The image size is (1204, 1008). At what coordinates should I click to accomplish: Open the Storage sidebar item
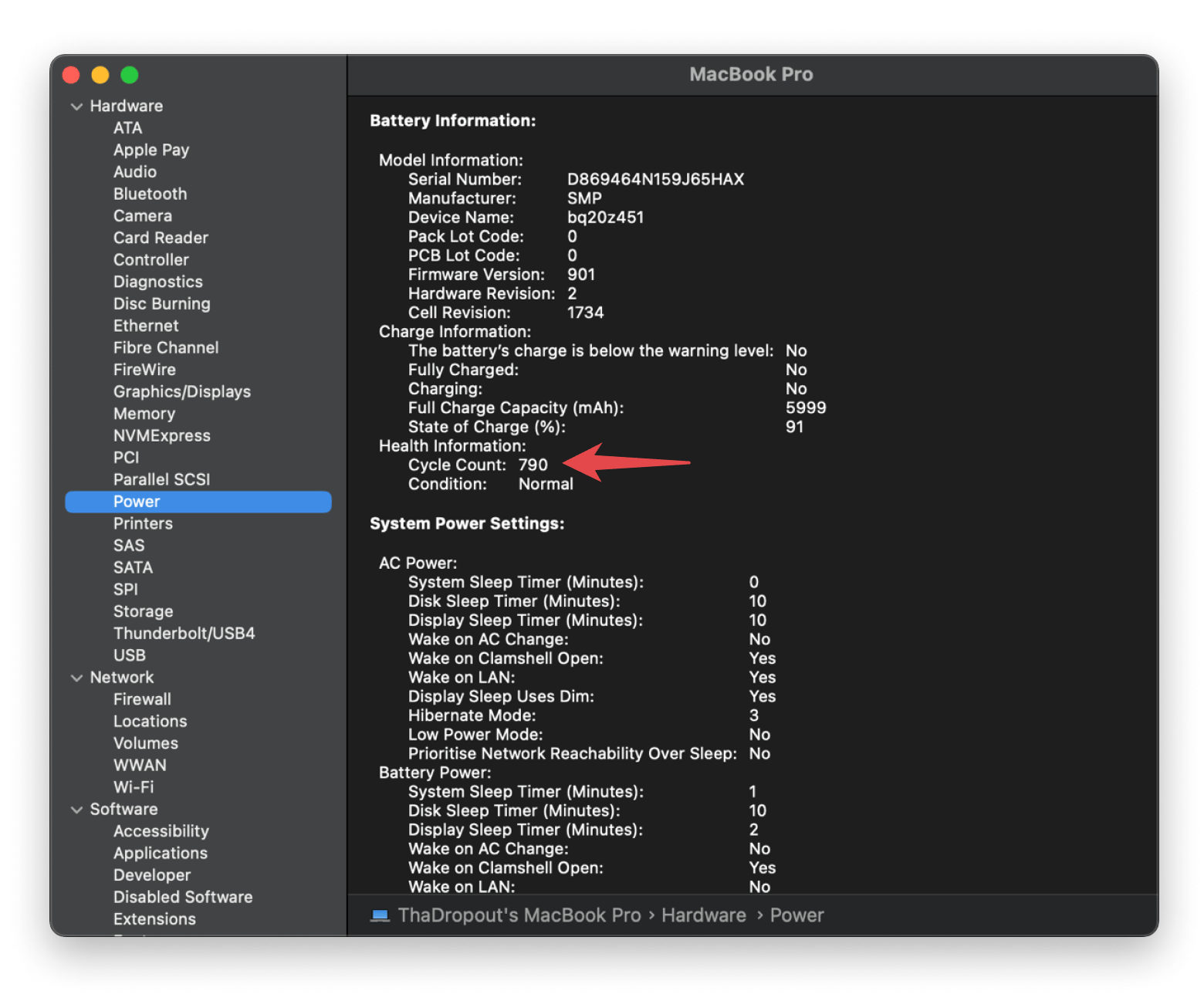pos(143,611)
